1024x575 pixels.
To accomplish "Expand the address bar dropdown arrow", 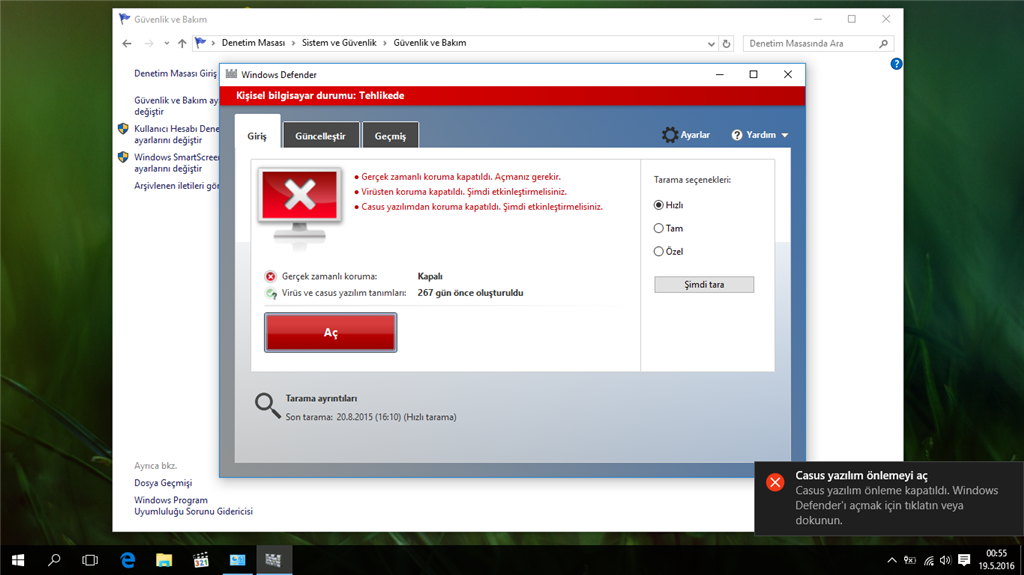I will [711, 44].
